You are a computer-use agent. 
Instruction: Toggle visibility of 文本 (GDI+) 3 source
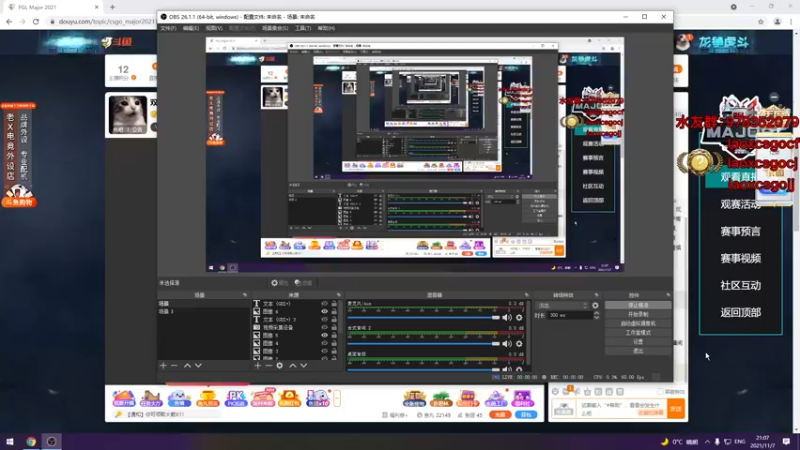tap(324, 319)
